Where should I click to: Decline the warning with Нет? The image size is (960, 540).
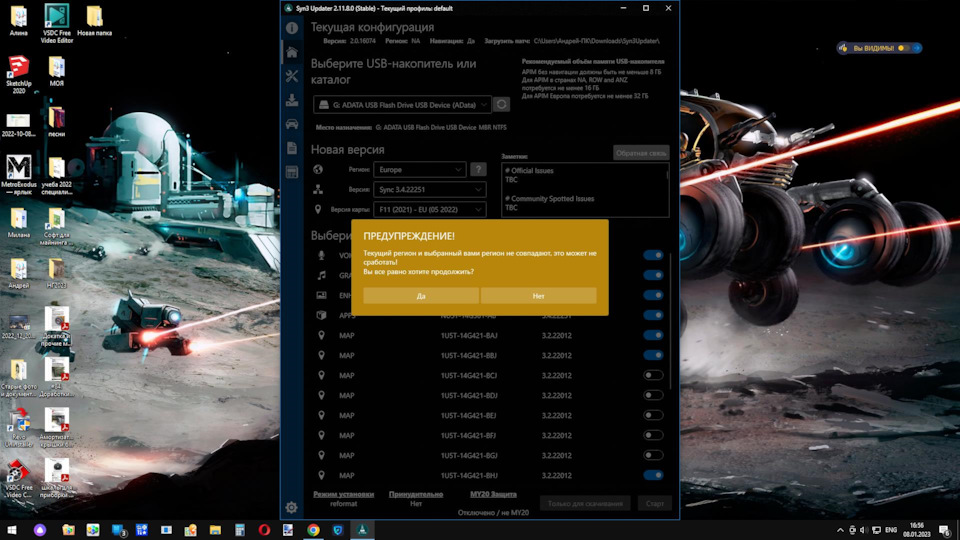pyautogui.click(x=538, y=296)
